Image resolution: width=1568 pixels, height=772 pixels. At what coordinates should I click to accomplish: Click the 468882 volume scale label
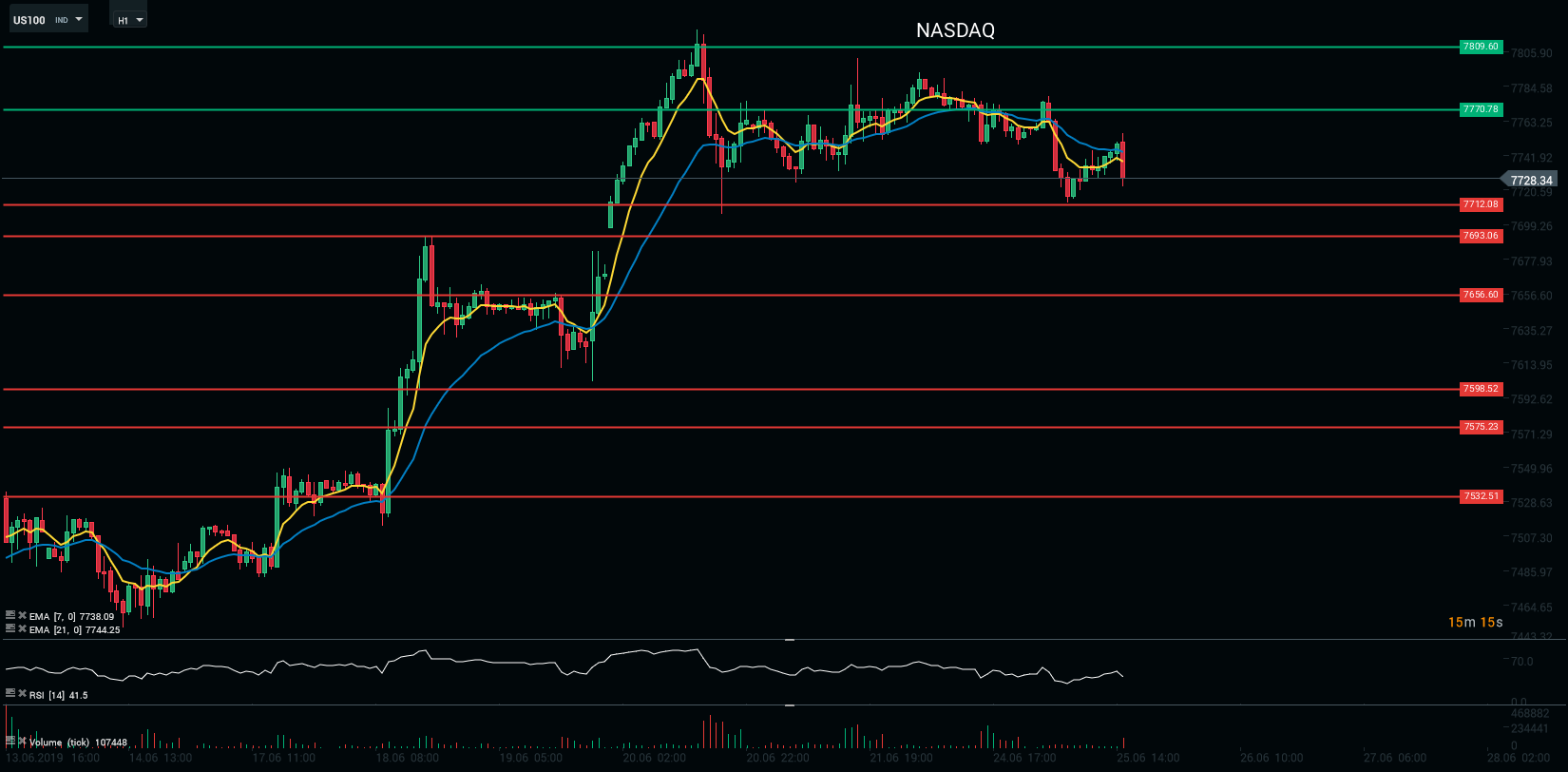1530,714
